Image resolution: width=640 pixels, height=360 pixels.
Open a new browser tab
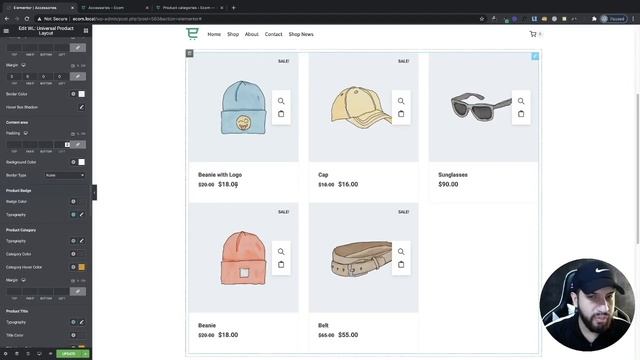click(233, 8)
